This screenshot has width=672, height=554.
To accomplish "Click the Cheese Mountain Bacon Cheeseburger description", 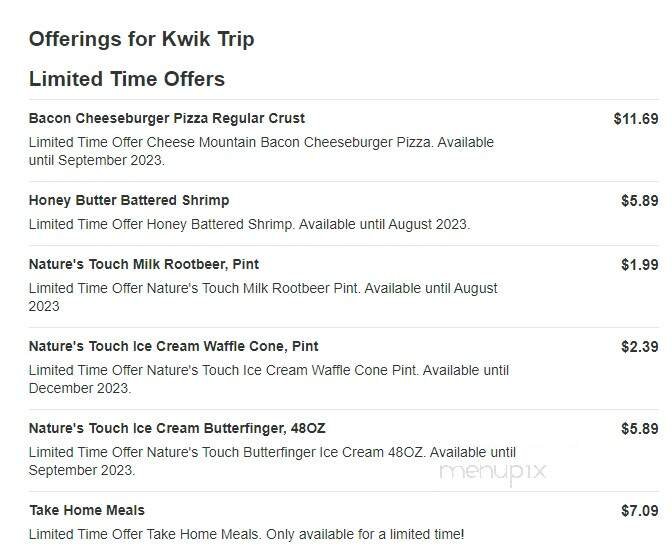I will 261,151.
